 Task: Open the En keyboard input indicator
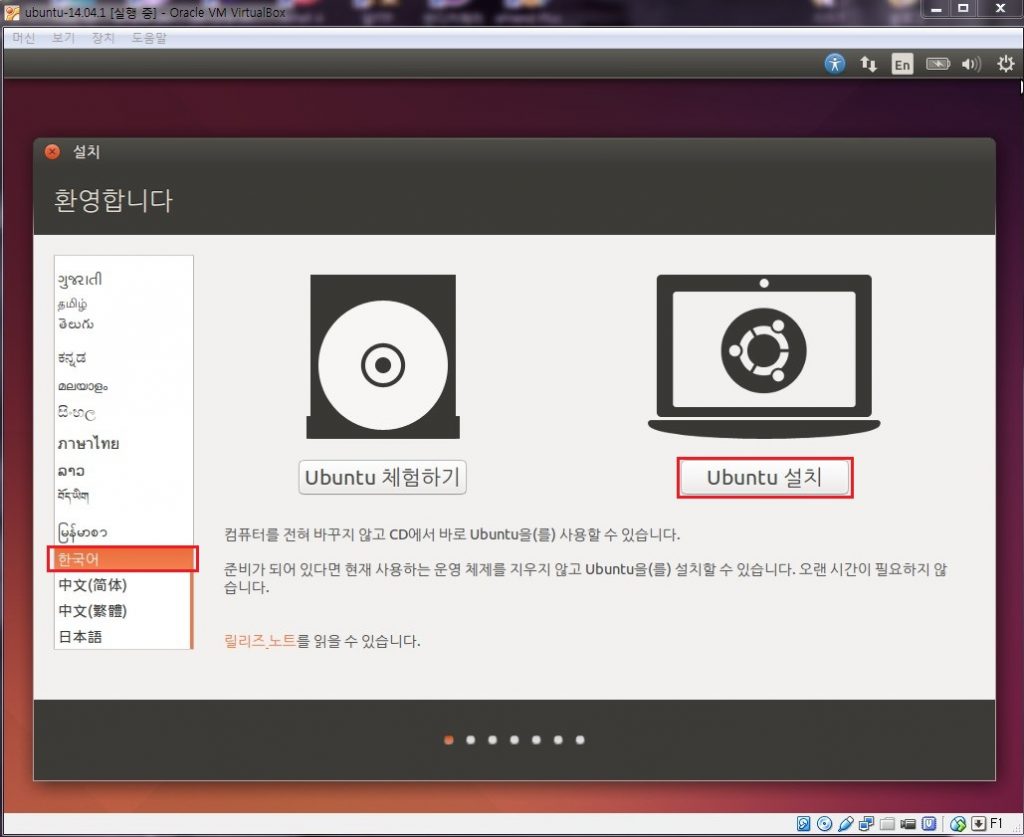[902, 65]
